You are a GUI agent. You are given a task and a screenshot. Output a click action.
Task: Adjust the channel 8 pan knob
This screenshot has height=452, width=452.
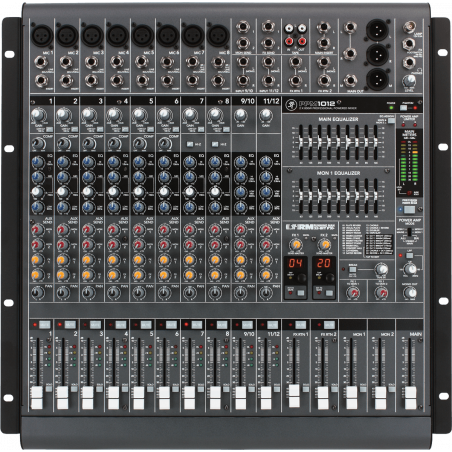tap(215, 293)
